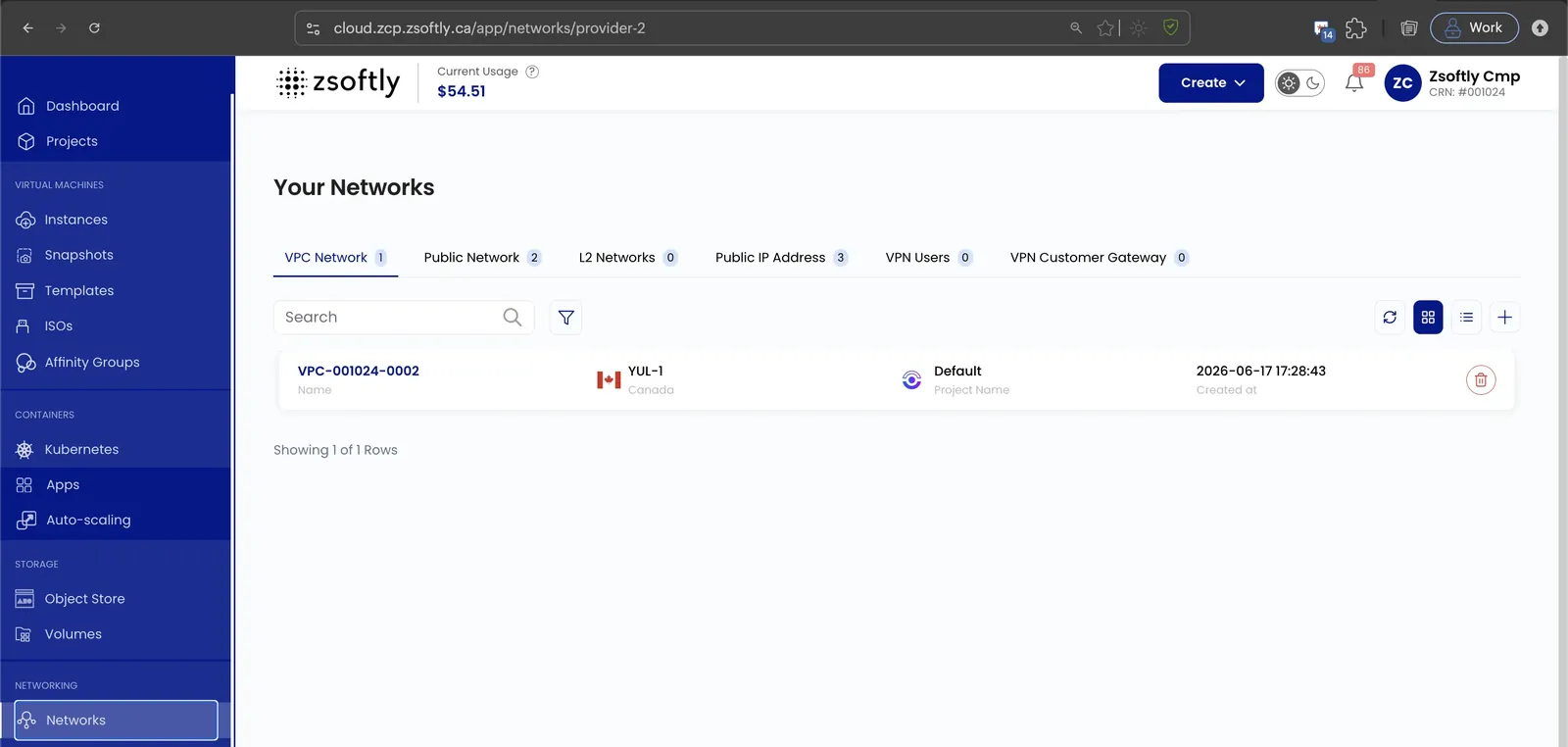This screenshot has width=1568, height=747.
Task: Click the search magnifier icon
Action: [x=513, y=317]
